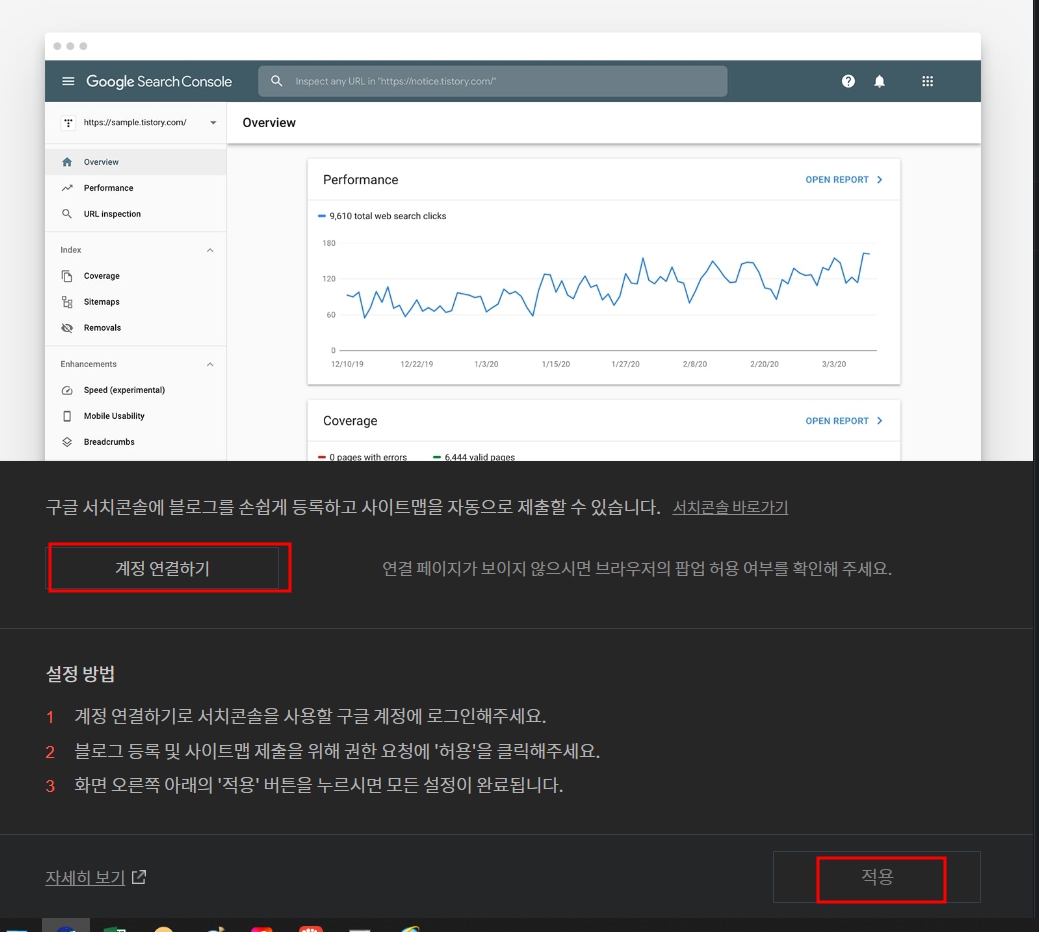Screen dimensions: 1039x932
Task: Collapse the Index section chevron
Action: (210, 250)
